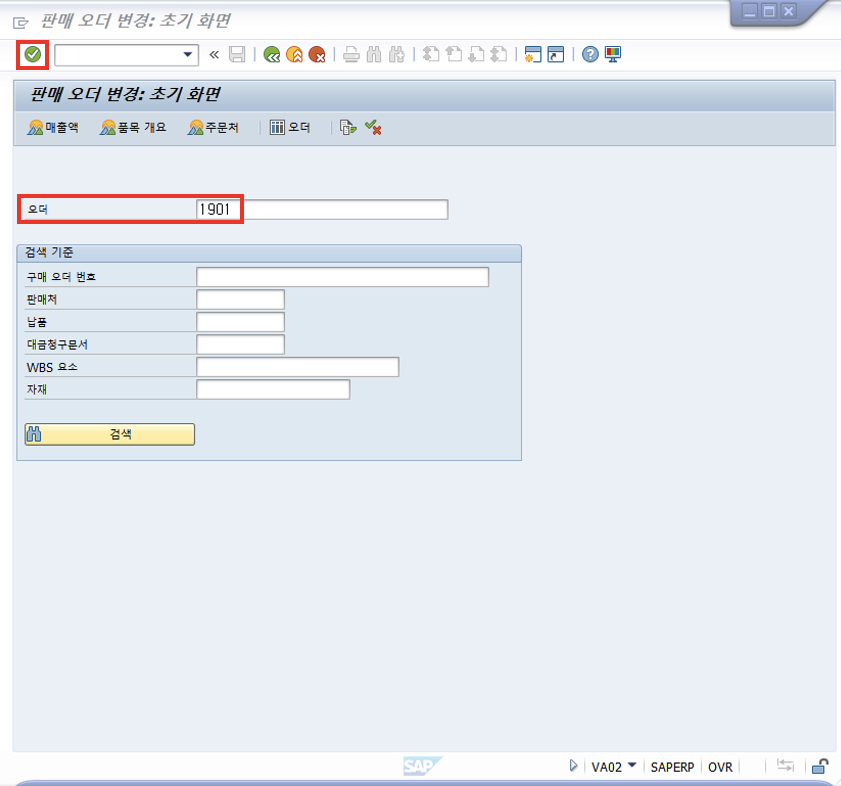This screenshot has width=841, height=786.
Task: Open the command field dropdown arrow
Action: 188,54
